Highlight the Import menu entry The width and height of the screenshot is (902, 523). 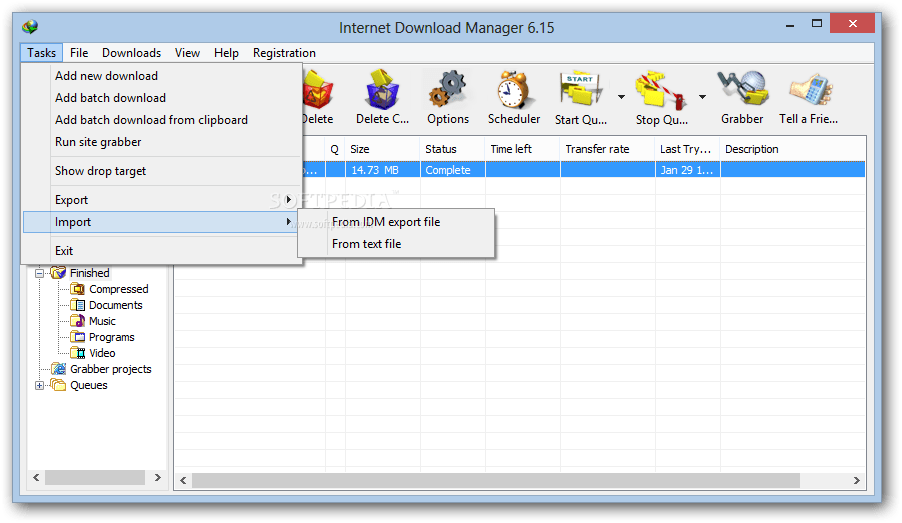tap(161, 222)
